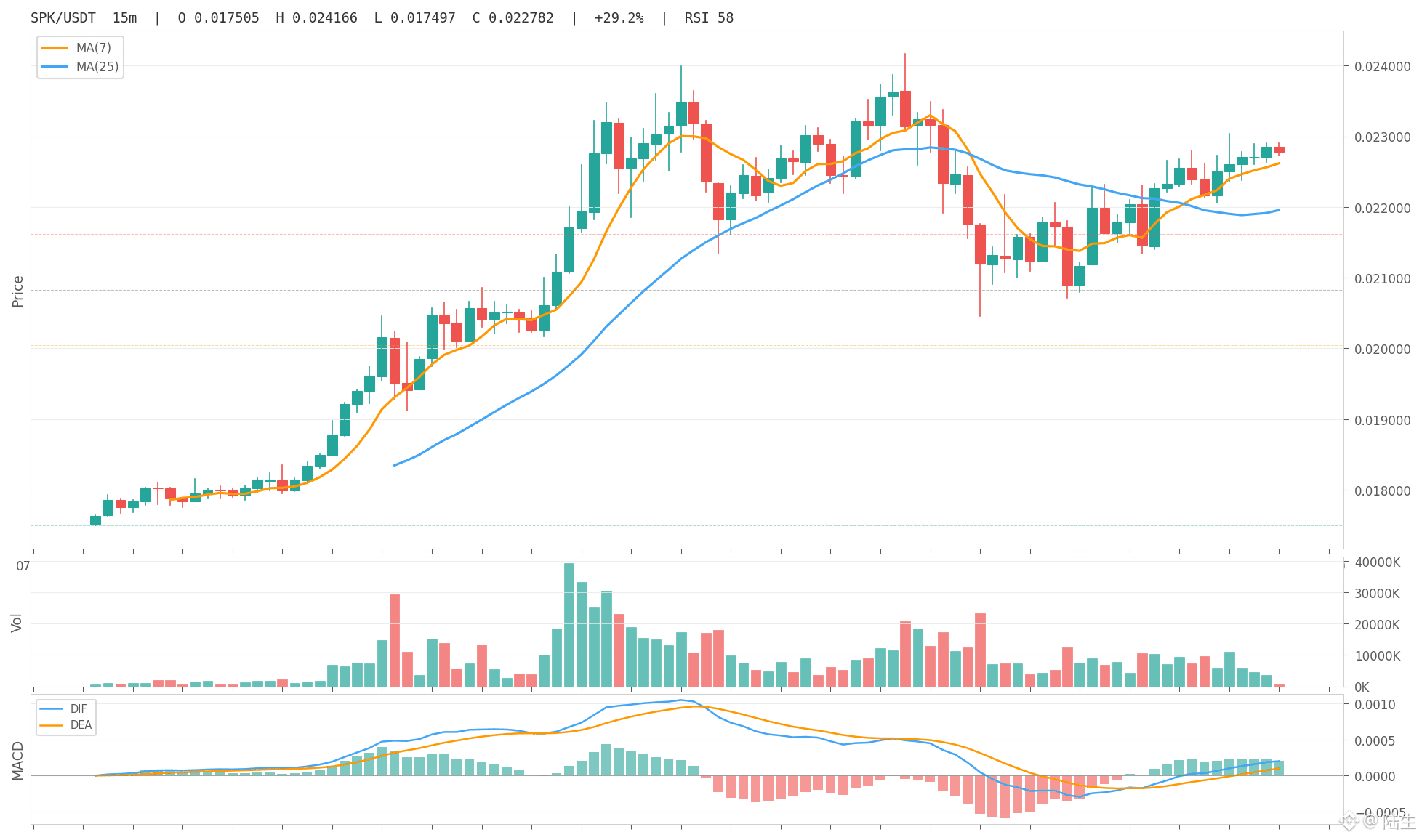This screenshot has width=1422, height=840.
Task: Click the MACD axis title
Action: (17, 760)
